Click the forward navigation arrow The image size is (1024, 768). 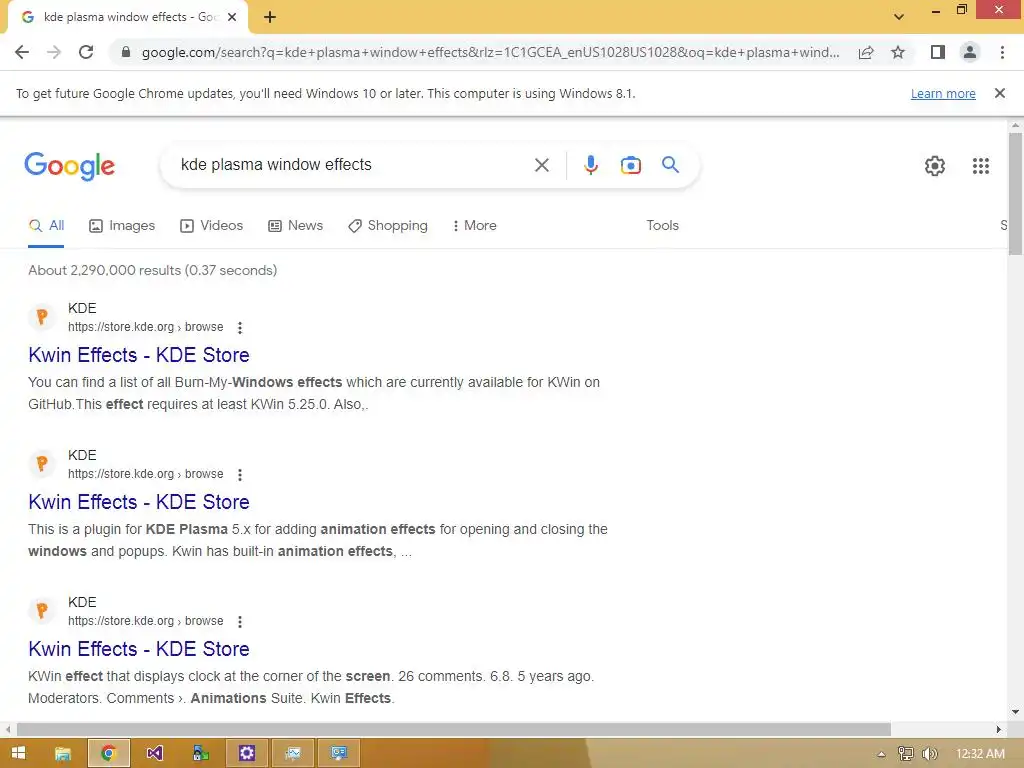(x=54, y=52)
